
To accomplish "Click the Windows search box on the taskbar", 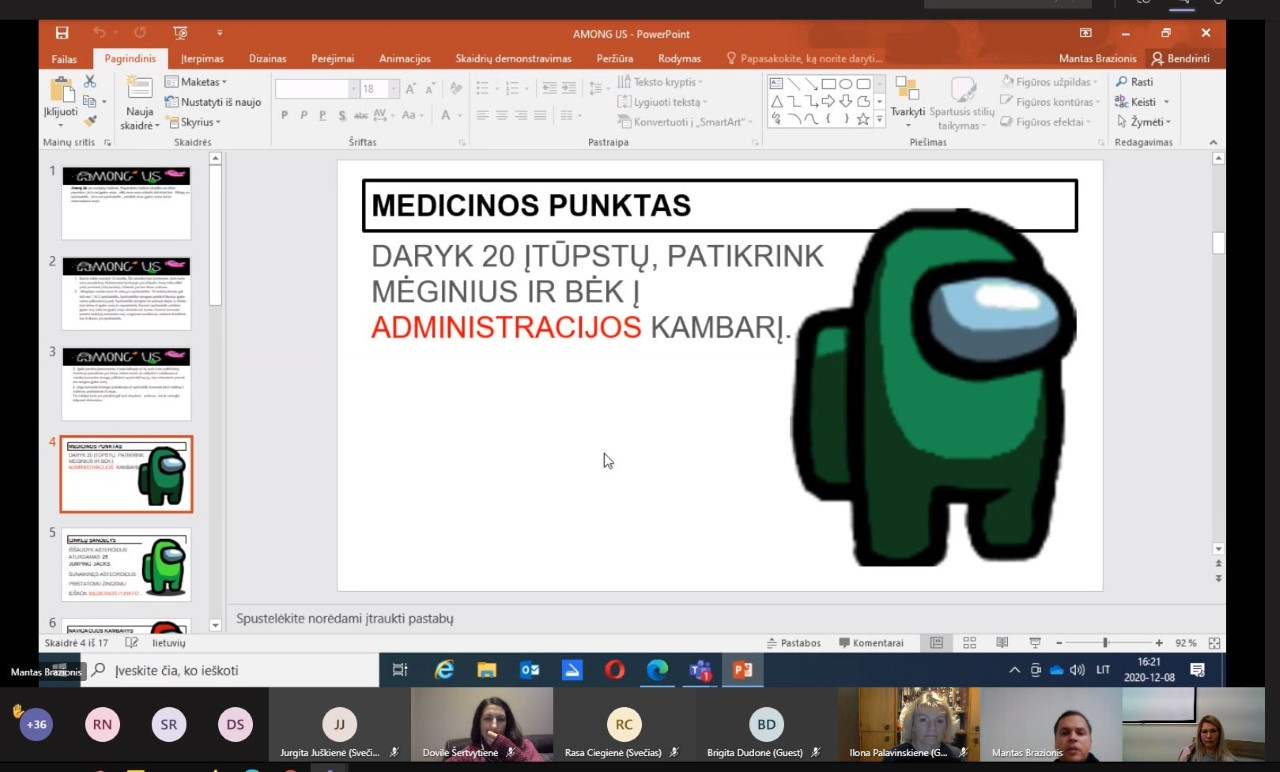I will click(x=233, y=670).
